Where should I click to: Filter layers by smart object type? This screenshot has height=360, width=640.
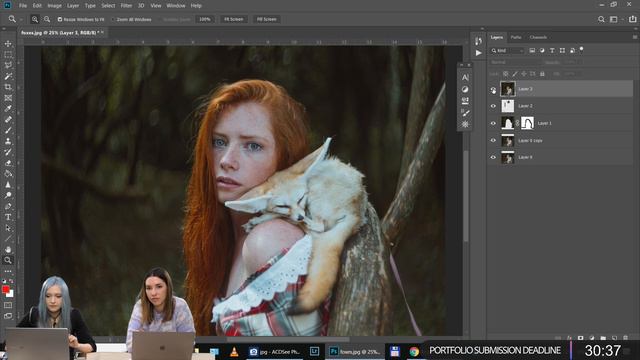572,50
